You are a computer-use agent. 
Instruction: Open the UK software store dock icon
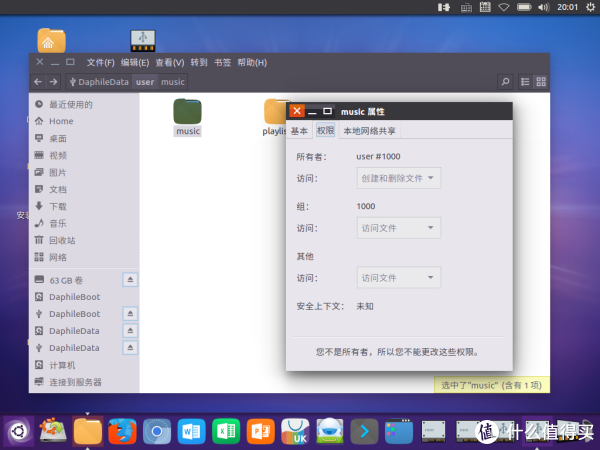pos(295,431)
